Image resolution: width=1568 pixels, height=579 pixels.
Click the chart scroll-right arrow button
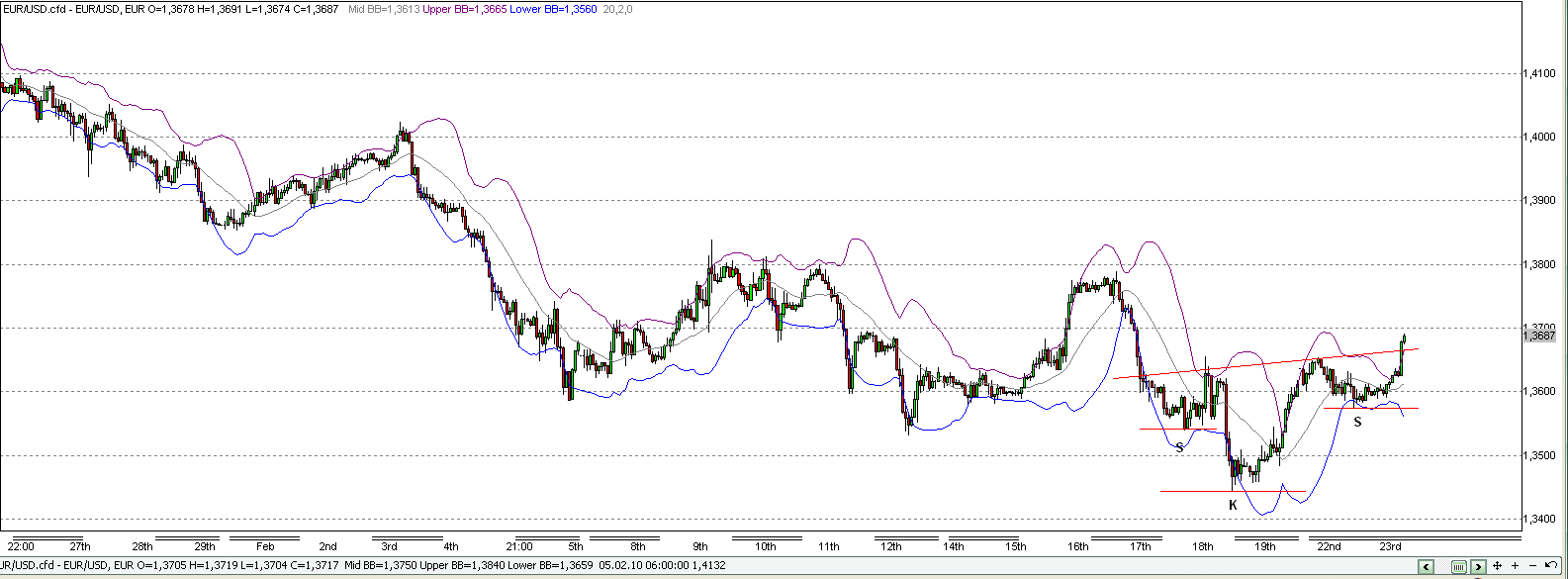point(1478,566)
